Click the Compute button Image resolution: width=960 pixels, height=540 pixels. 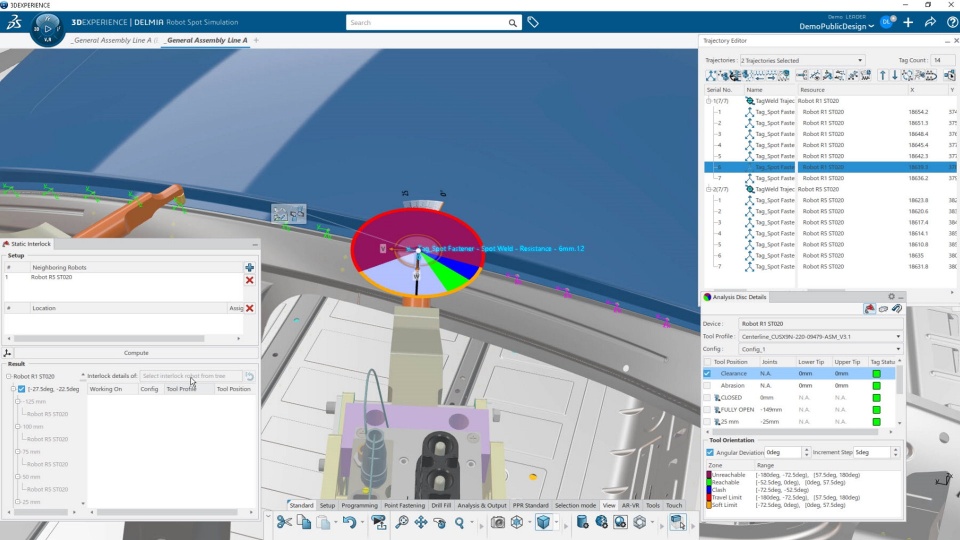[136, 353]
